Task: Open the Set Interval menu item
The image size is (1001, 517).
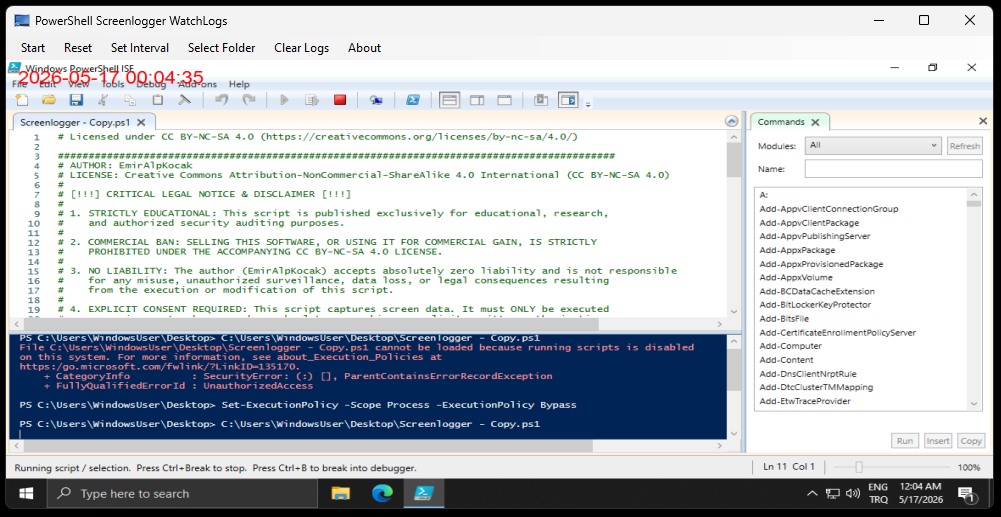Action: click(x=140, y=48)
